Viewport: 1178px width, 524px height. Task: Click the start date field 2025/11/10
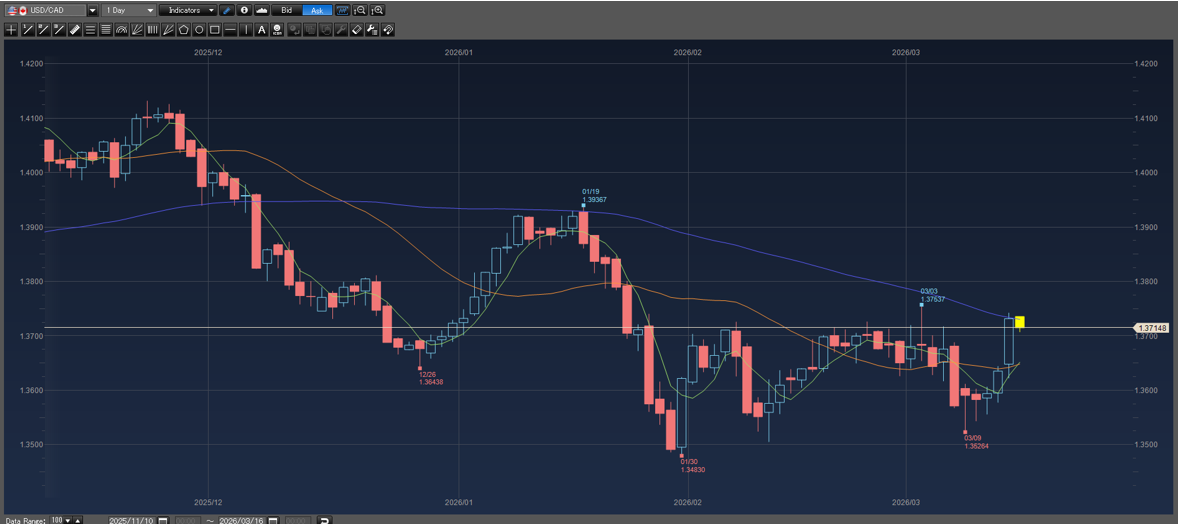click(131, 520)
